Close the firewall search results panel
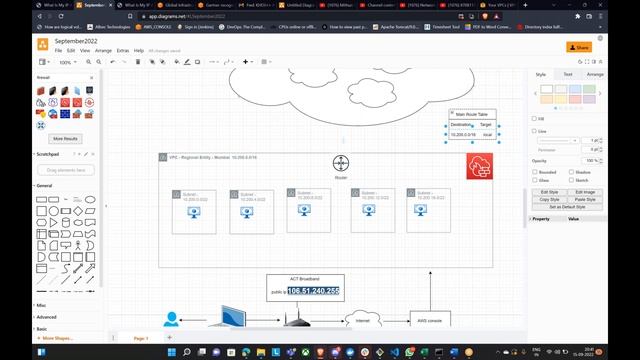 (91, 78)
